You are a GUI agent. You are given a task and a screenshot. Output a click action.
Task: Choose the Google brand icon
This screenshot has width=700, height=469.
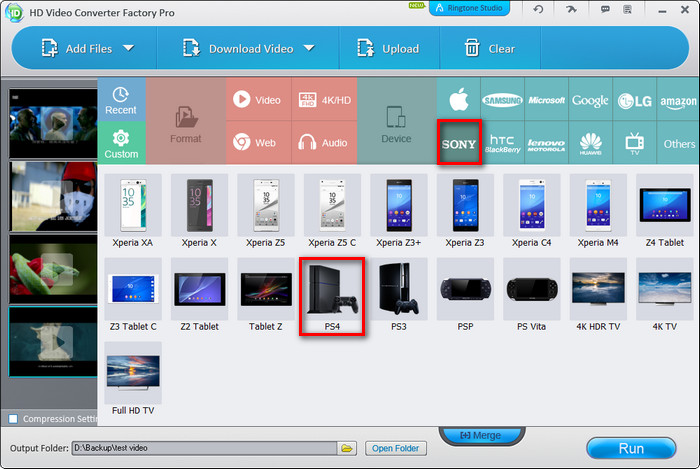pyautogui.click(x=590, y=99)
